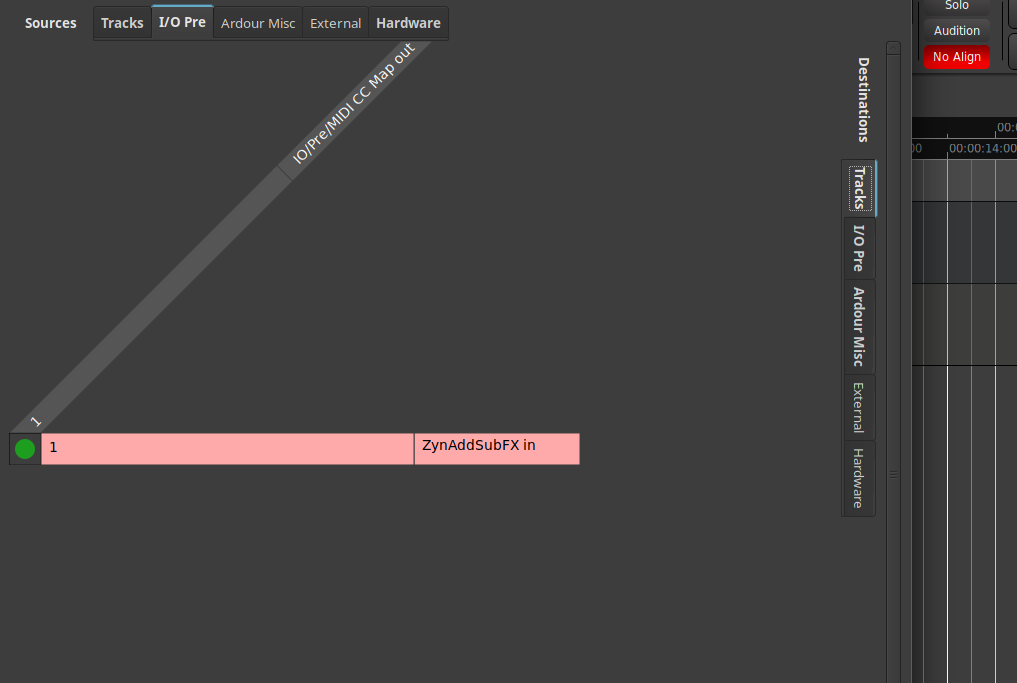Viewport: 1017px width, 683px height.
Task: Show the Sources External tab
Action: (335, 23)
